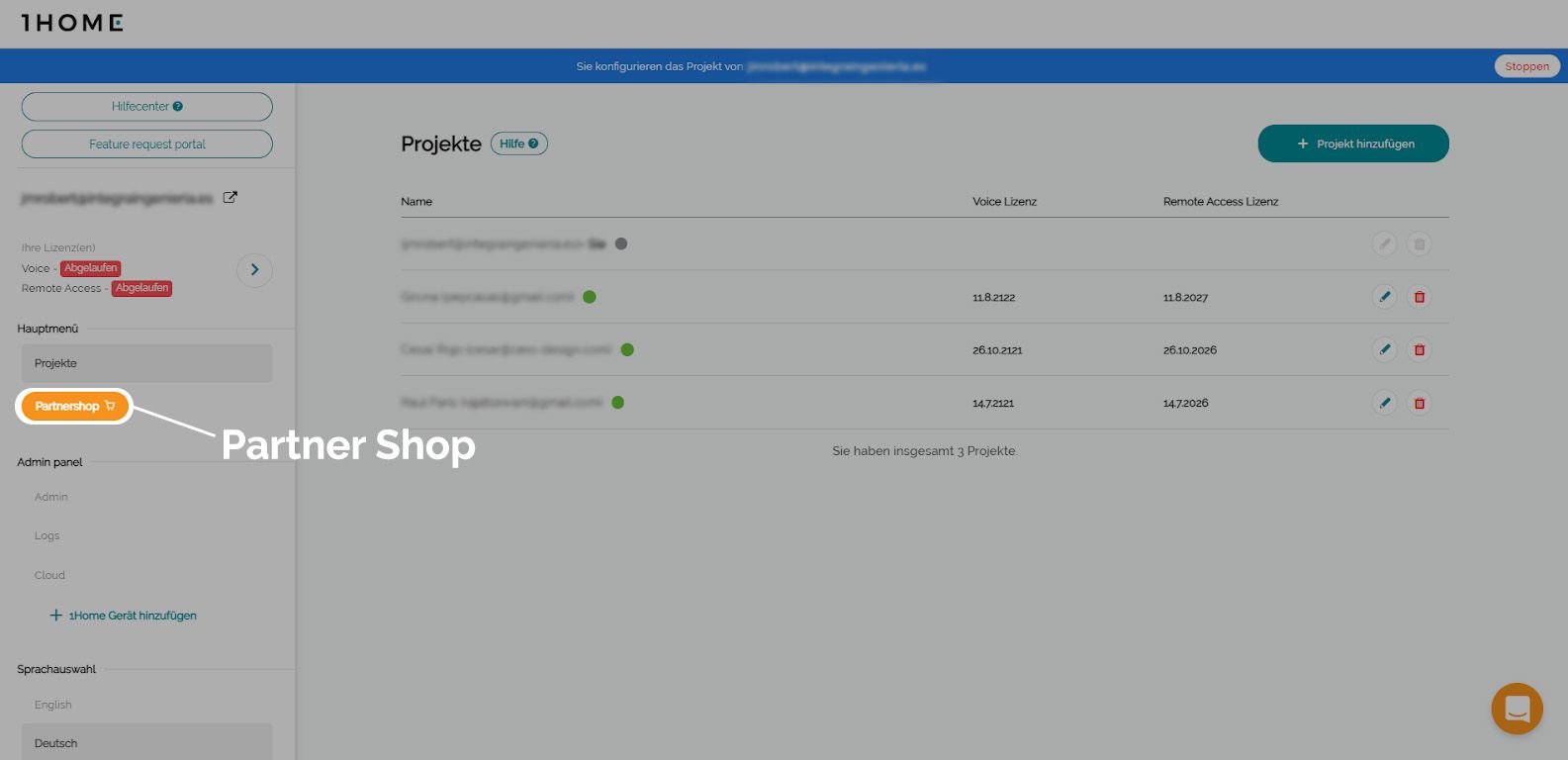Switch language to English

point(53,705)
